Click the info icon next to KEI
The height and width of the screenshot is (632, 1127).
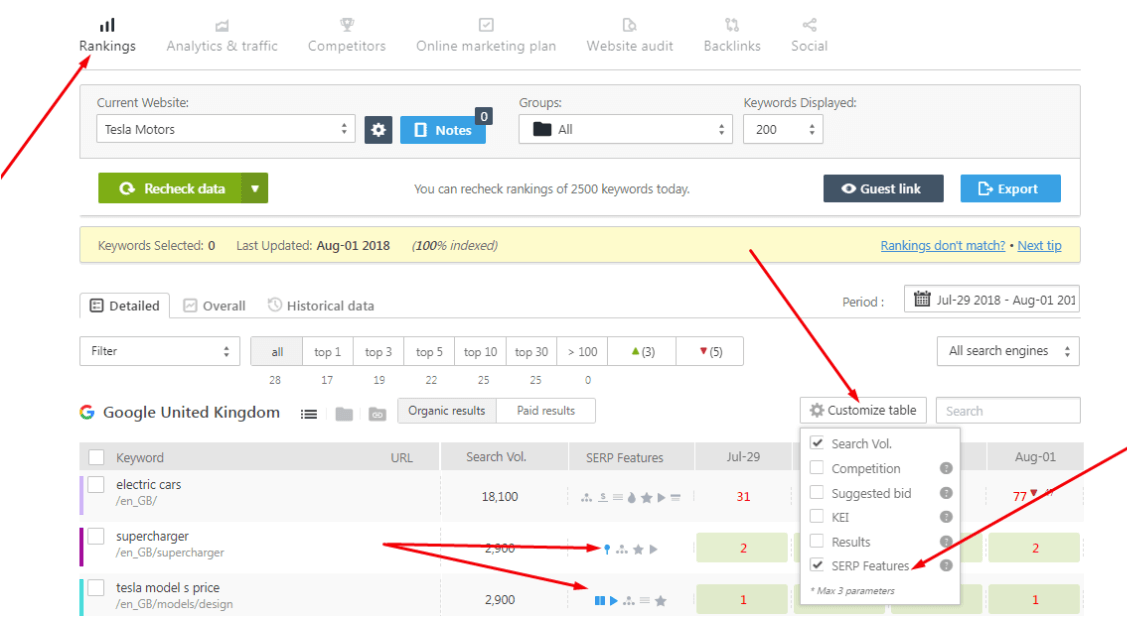pyautogui.click(x=946, y=517)
